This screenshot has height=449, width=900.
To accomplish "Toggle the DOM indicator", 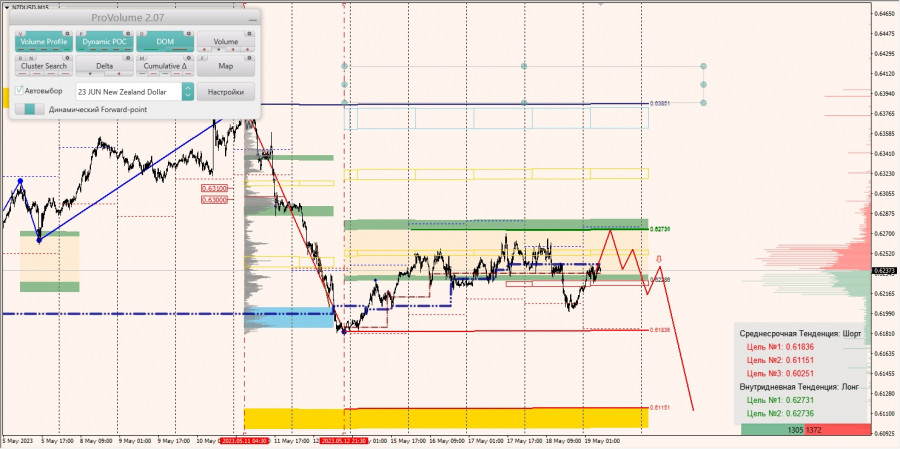I will click(165, 42).
